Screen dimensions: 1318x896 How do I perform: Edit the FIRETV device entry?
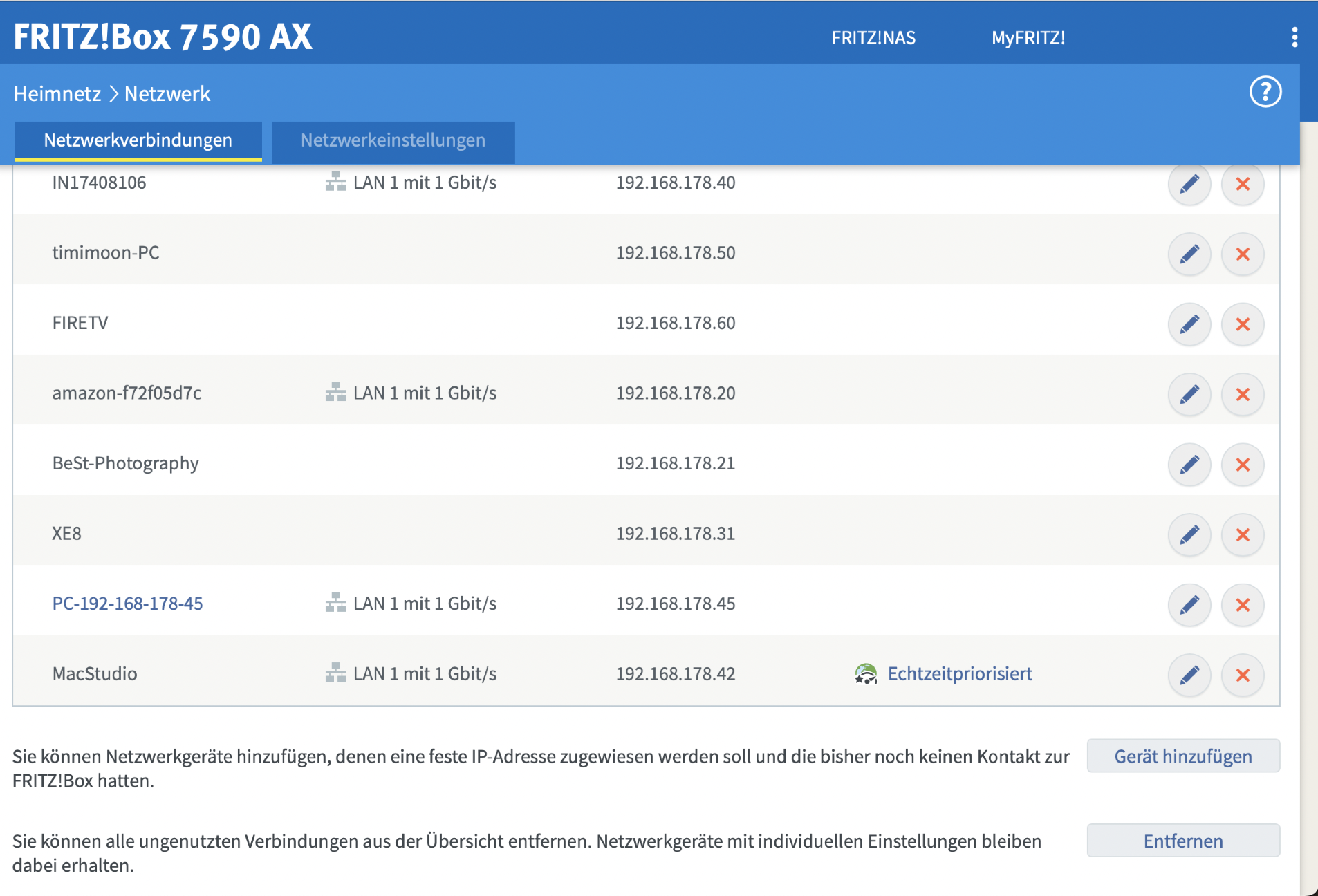[x=1189, y=324]
